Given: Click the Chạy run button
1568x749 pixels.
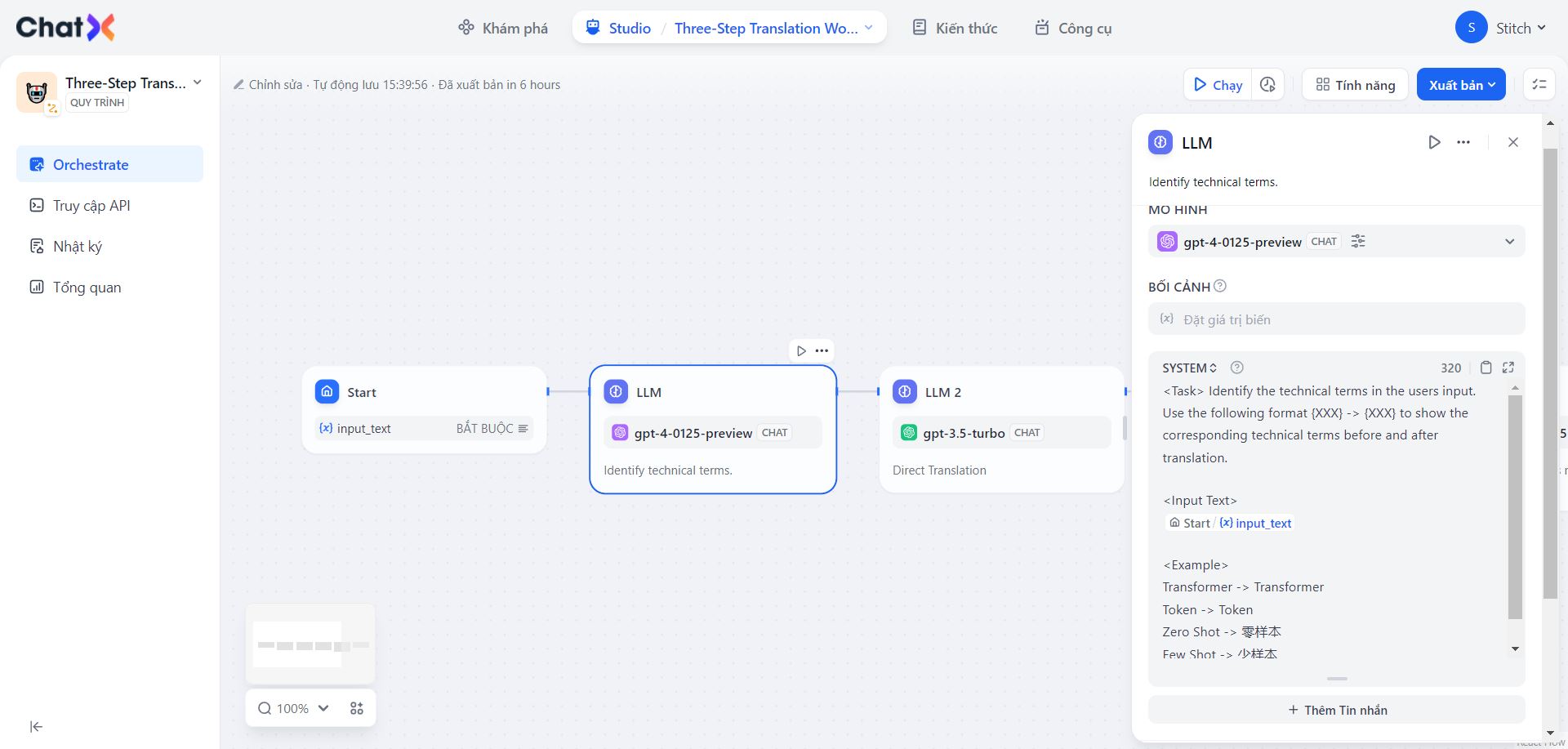Looking at the screenshot, I should (x=1218, y=84).
